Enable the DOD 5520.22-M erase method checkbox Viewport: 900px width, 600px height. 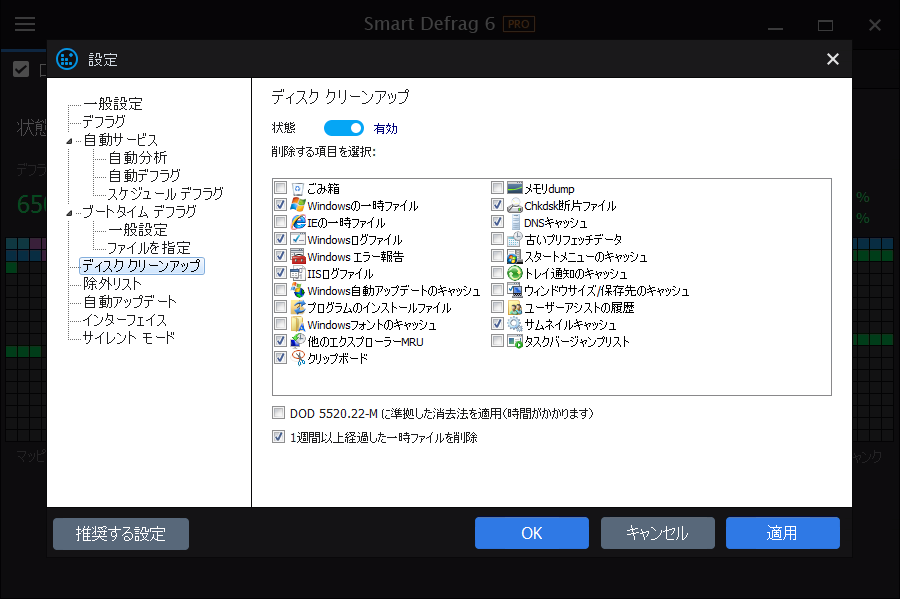point(278,413)
